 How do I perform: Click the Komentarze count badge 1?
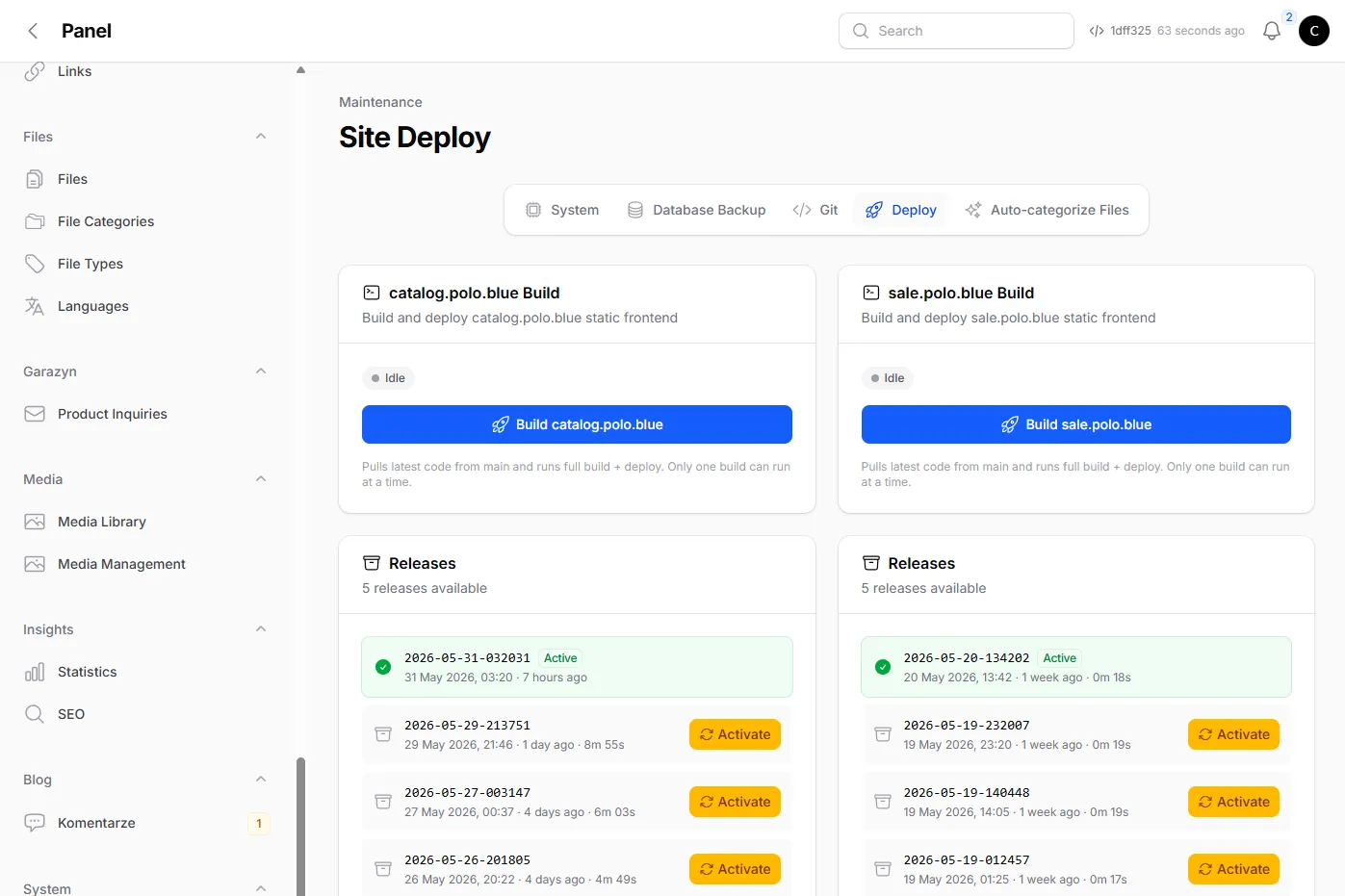(259, 823)
